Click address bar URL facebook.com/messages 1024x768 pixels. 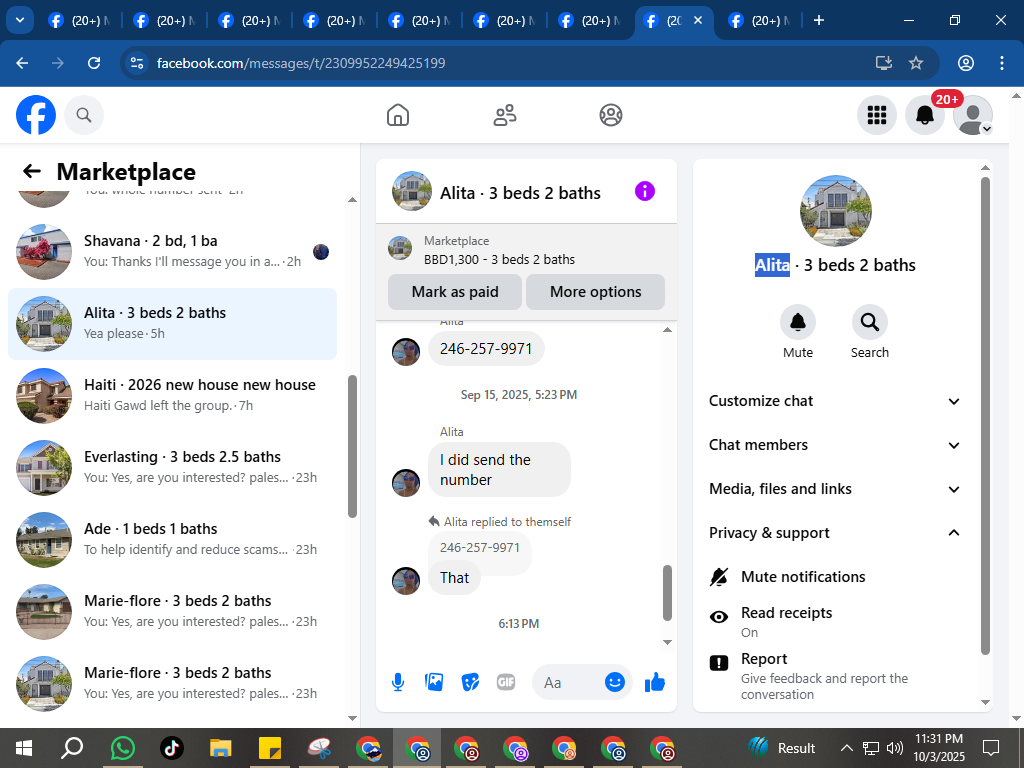300,63
